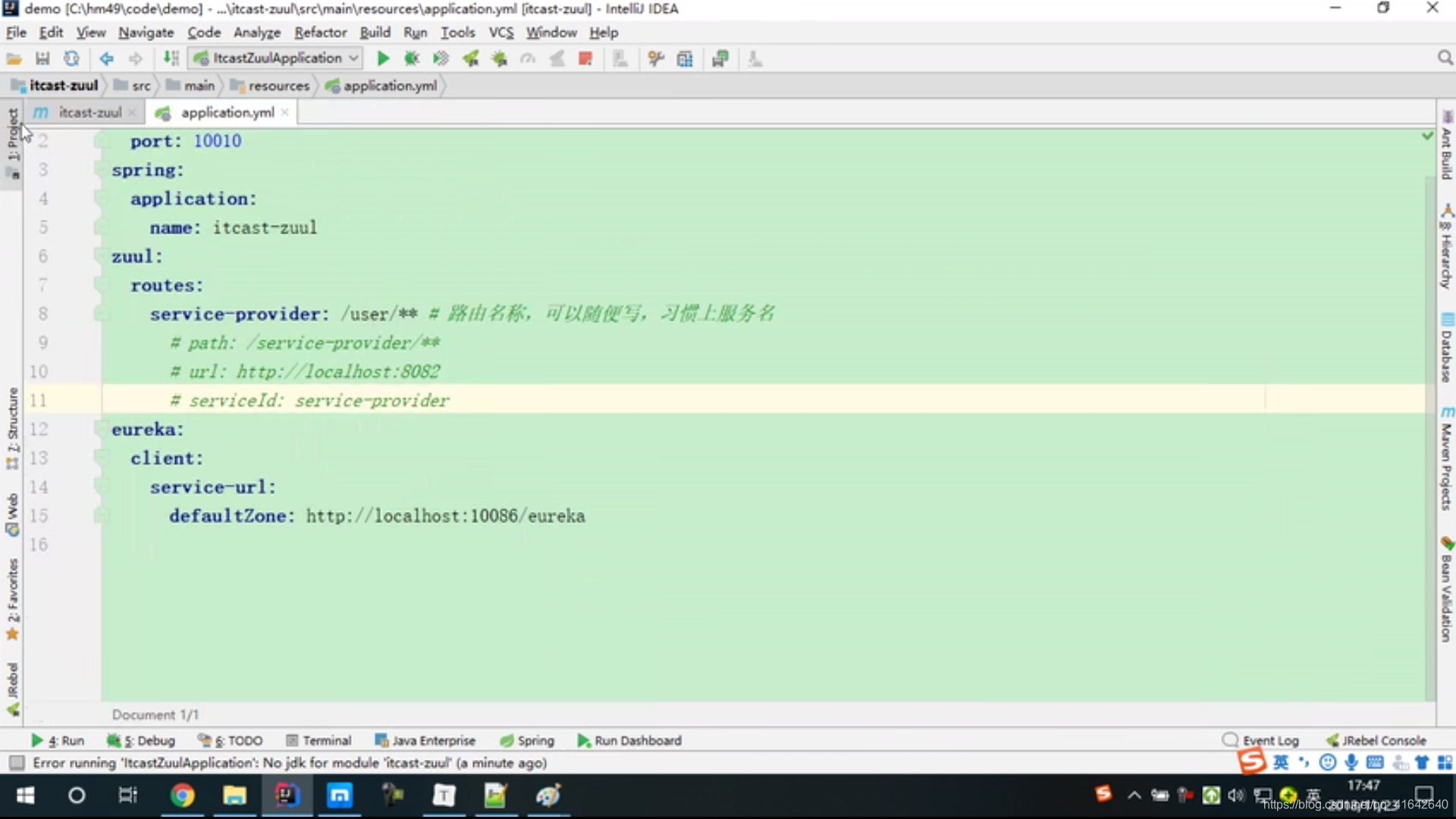Open the Debug tool window
Screen dimensions: 1456x819
(x=141, y=740)
